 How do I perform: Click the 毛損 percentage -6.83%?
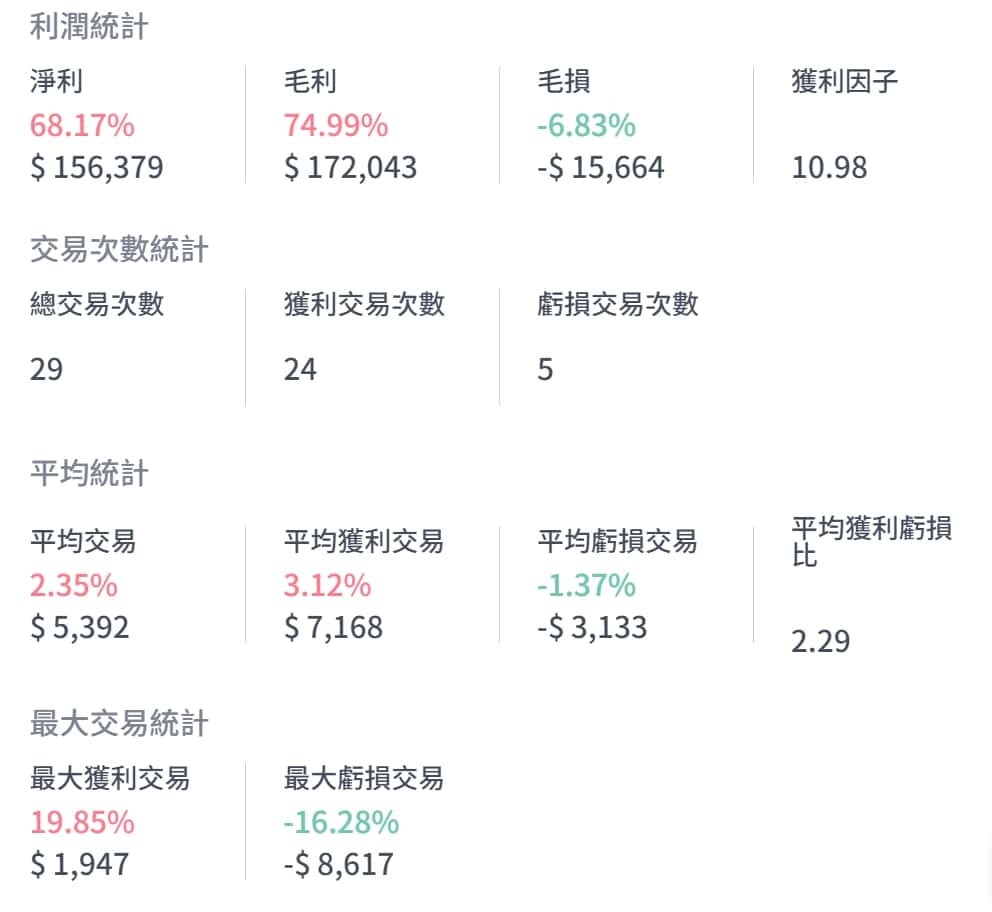point(586,126)
